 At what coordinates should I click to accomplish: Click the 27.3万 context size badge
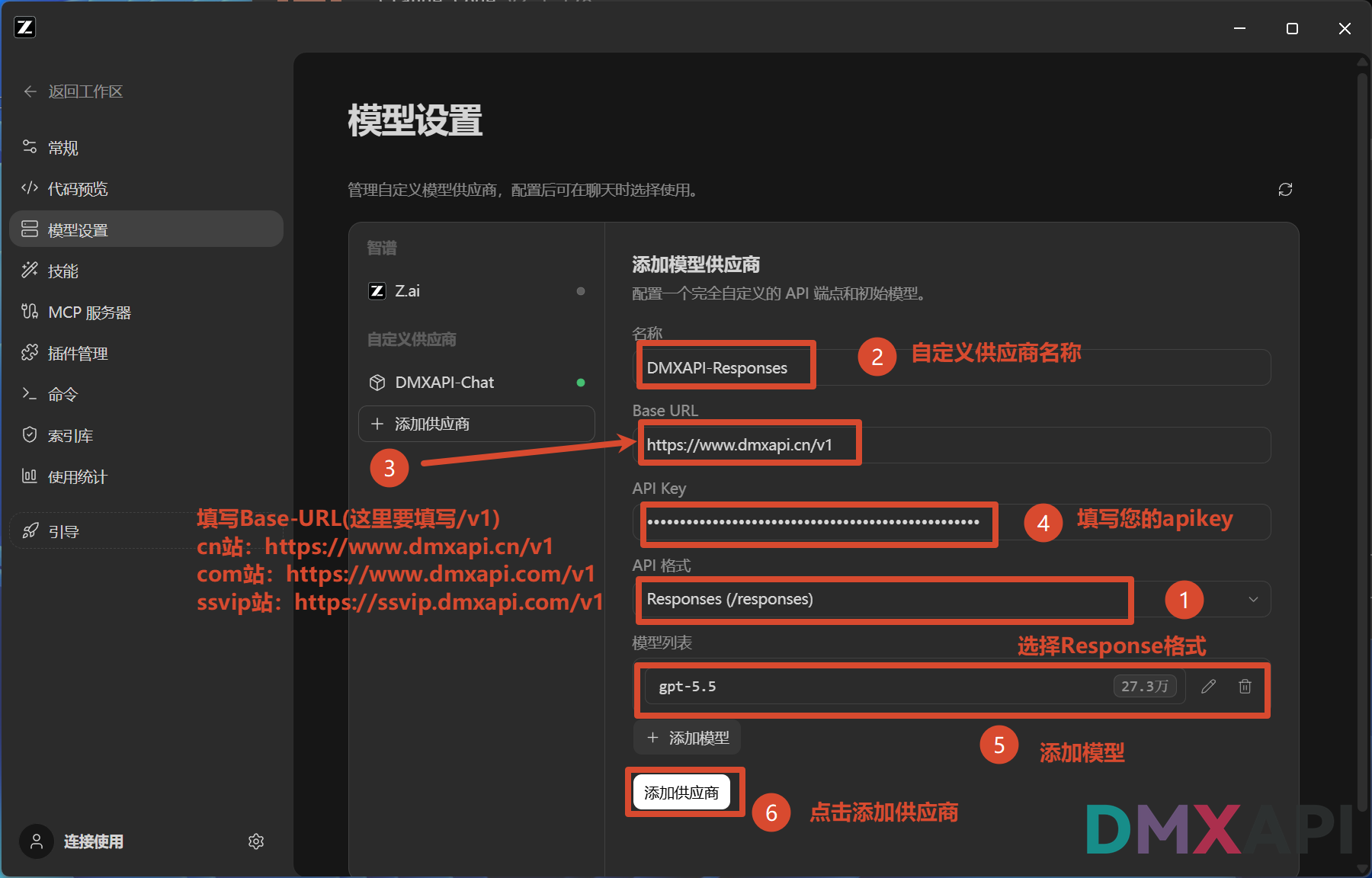pos(1145,687)
